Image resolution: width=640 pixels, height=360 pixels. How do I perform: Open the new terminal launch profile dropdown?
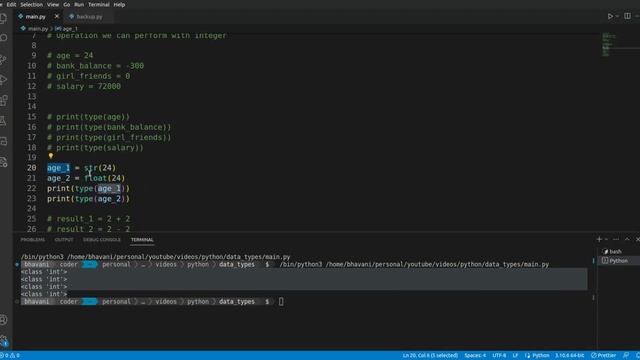tap(606, 239)
